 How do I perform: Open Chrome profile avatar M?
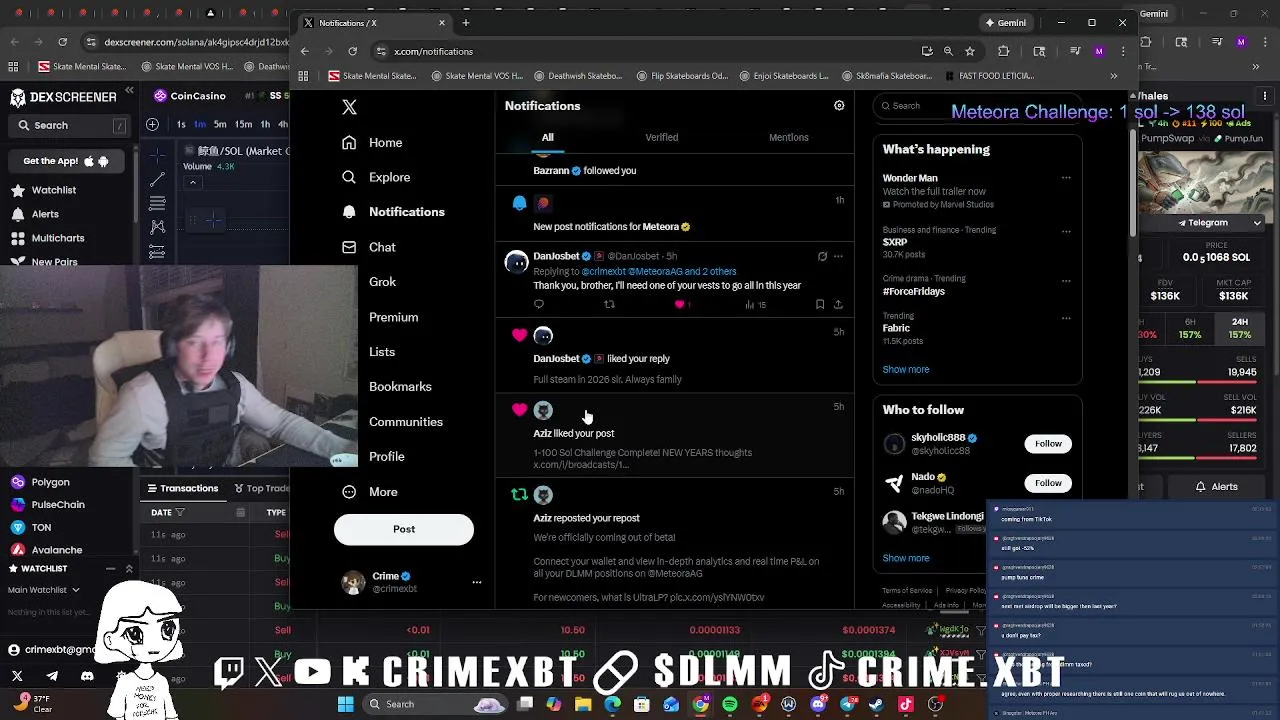point(1099,51)
